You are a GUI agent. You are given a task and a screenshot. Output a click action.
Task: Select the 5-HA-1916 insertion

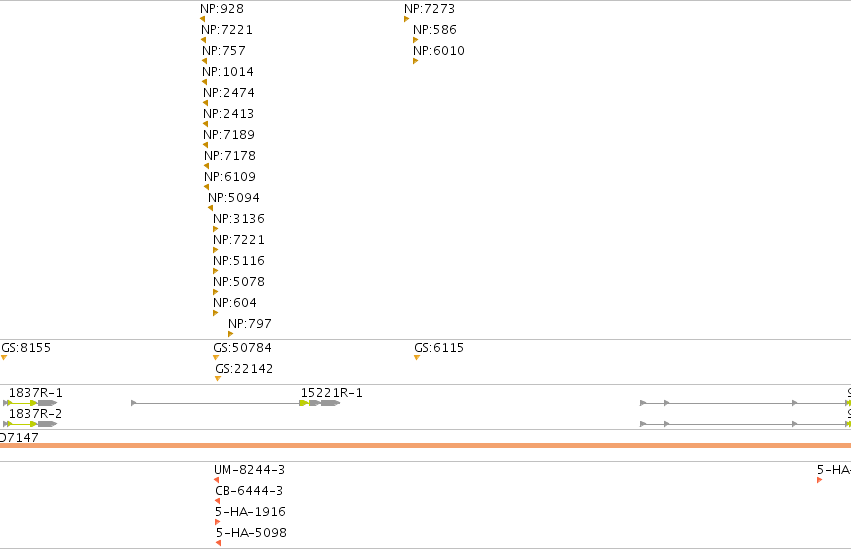click(x=250, y=512)
